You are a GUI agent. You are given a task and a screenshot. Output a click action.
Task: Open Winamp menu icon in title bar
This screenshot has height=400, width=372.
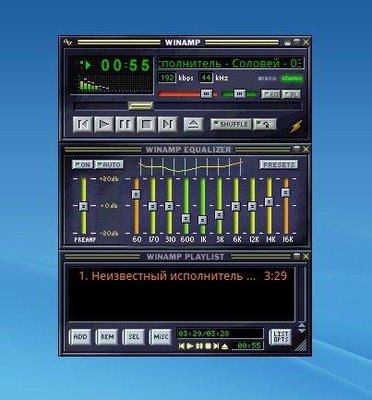tap(68, 42)
